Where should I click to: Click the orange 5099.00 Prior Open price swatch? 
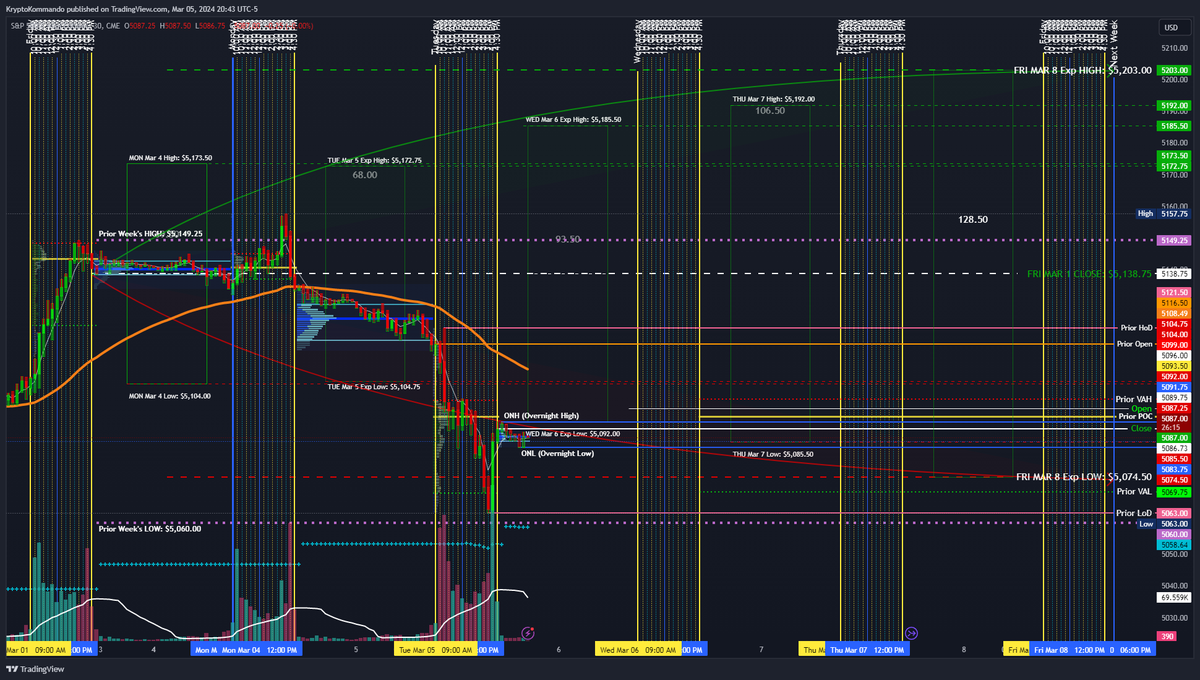1173,344
